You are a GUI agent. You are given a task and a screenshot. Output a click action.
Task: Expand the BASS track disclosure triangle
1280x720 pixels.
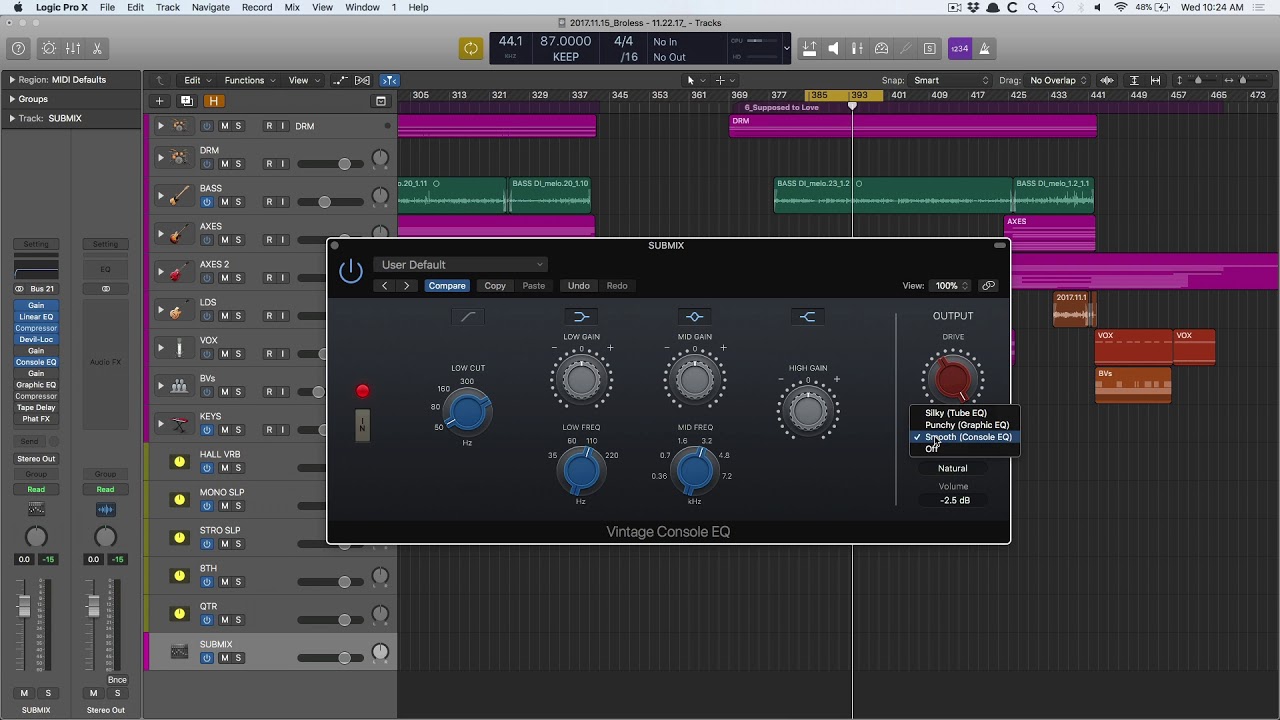point(160,196)
